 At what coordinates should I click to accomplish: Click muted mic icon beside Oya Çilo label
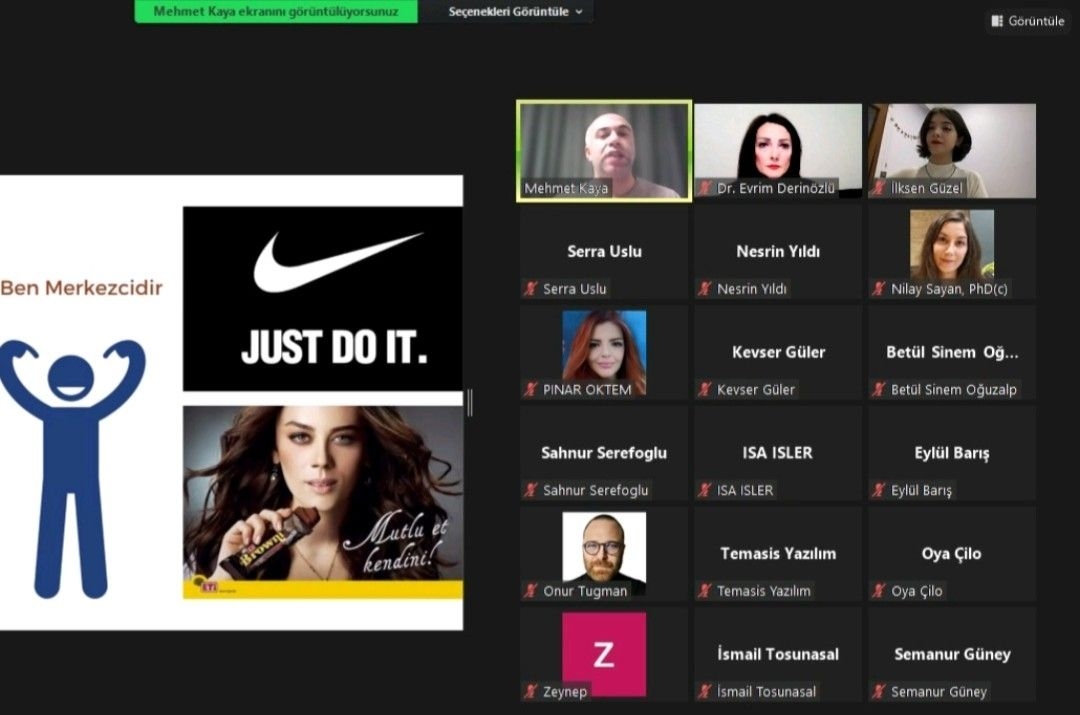coord(878,590)
